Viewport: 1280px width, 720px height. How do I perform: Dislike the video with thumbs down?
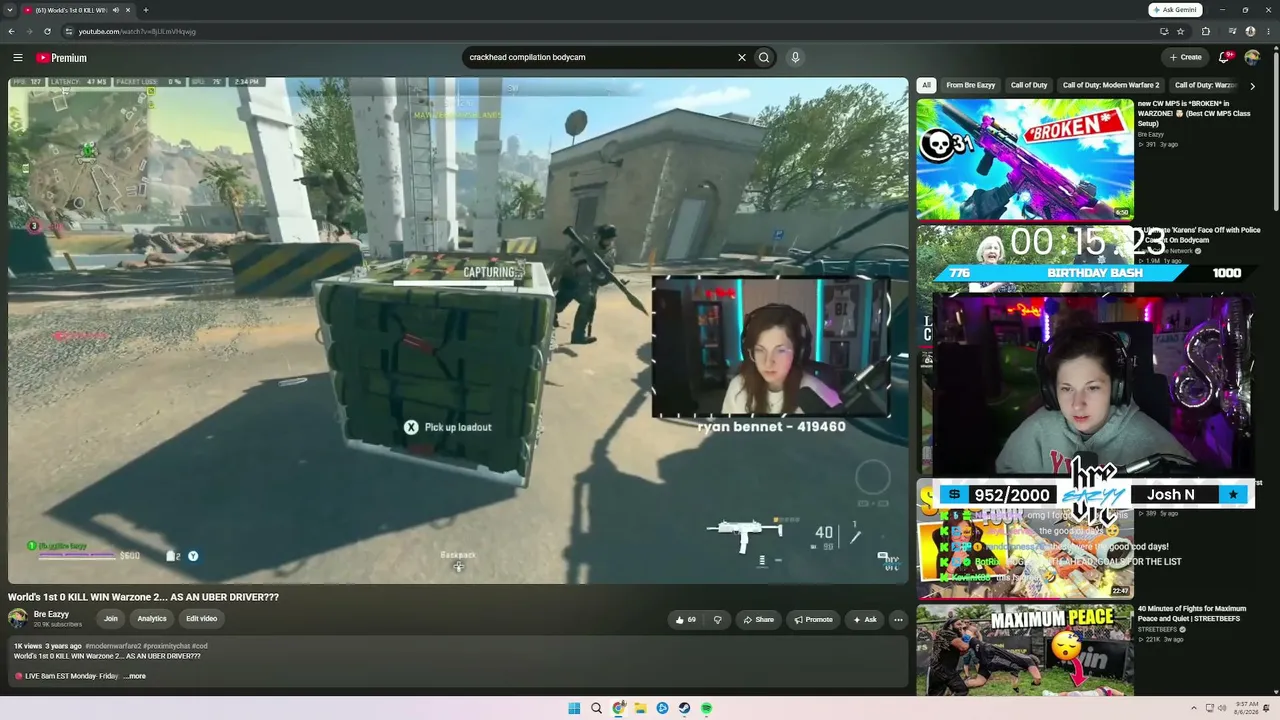coord(717,620)
